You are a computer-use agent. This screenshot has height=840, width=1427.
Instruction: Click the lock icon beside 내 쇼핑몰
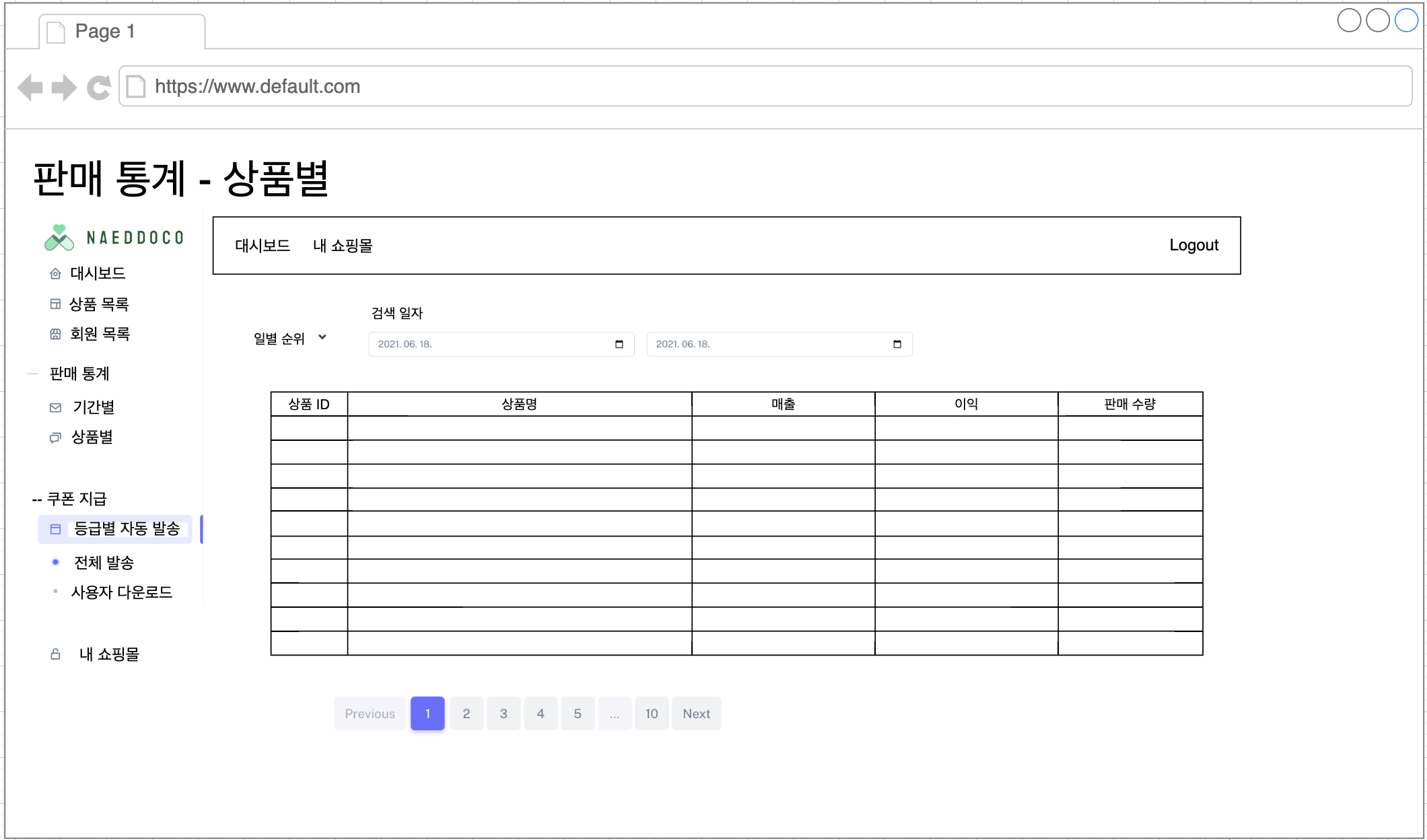click(x=56, y=654)
